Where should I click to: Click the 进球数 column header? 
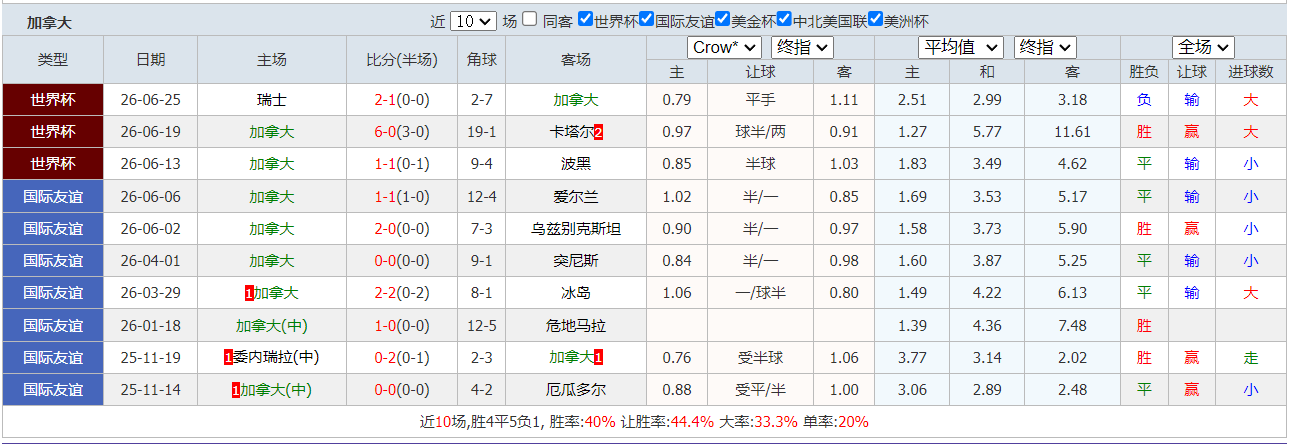click(x=1251, y=72)
